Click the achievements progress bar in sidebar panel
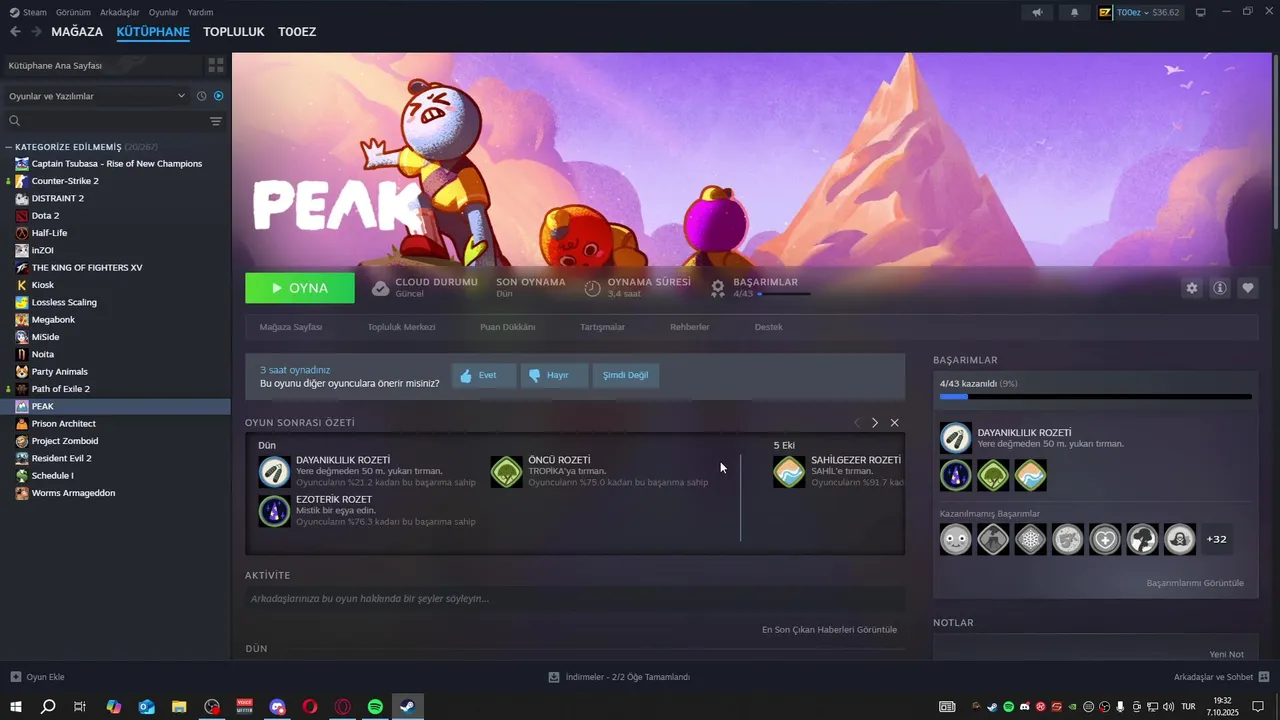Image resolution: width=1280 pixels, height=720 pixels. (1096, 397)
